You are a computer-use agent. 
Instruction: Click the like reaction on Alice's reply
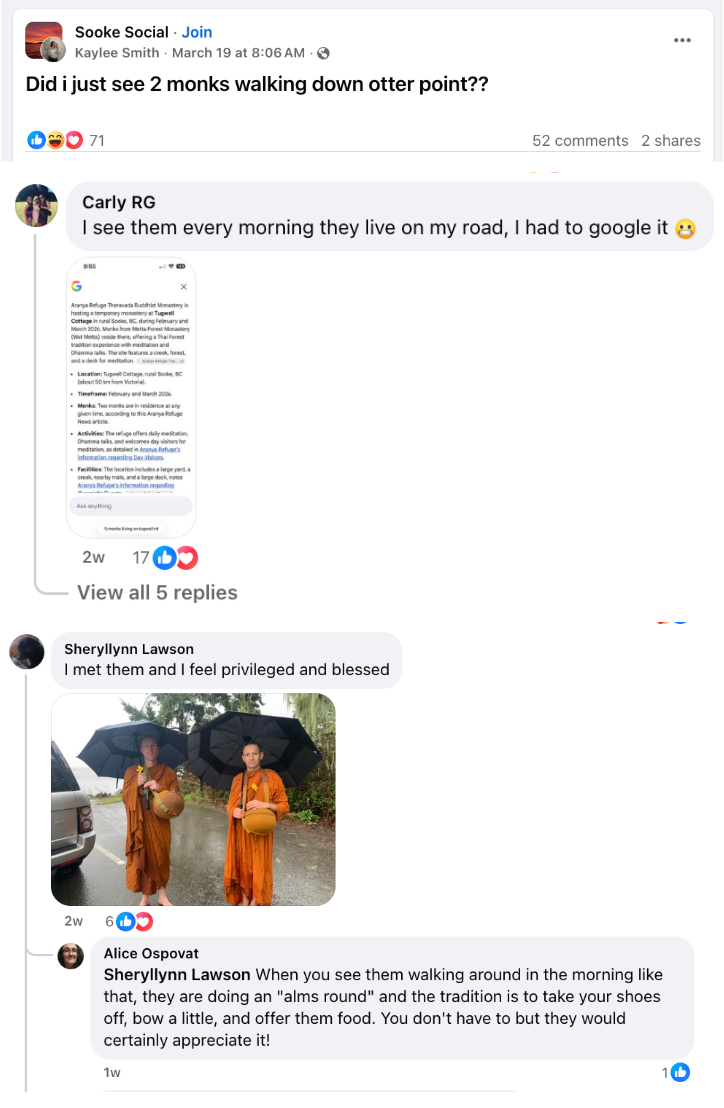[680, 1073]
